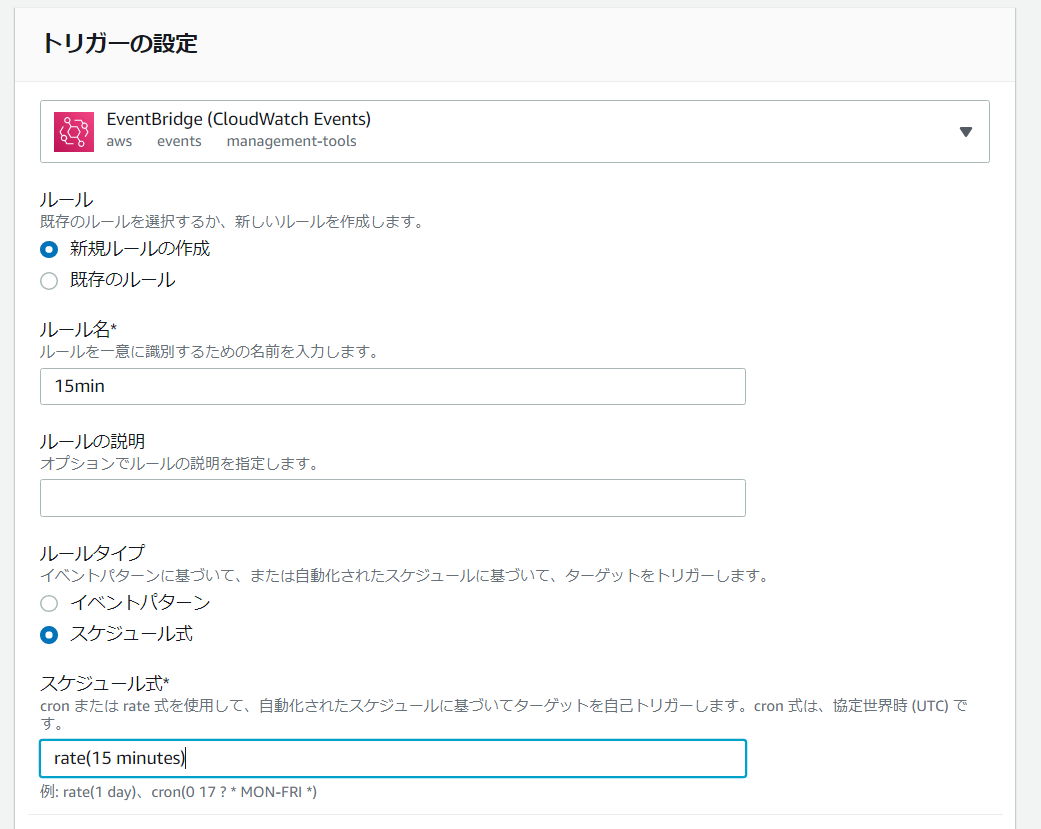1041x829 pixels.
Task: Click the aws tag link
Action: (x=119, y=141)
